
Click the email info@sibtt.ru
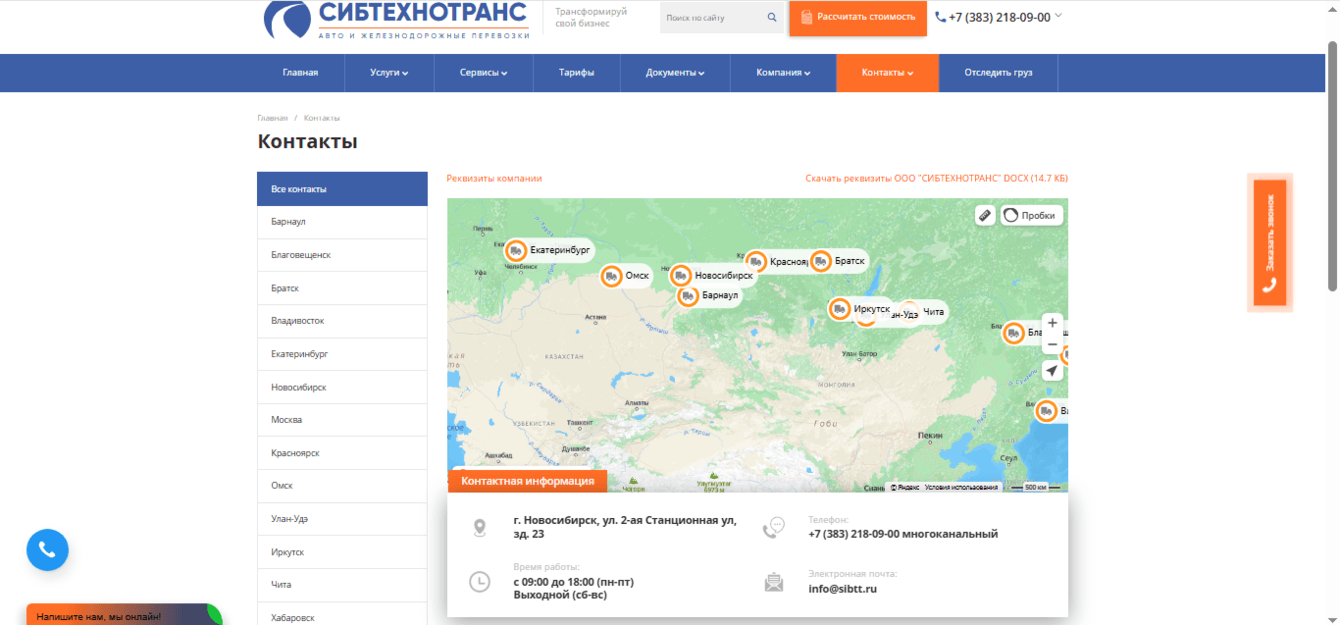[x=842, y=589]
